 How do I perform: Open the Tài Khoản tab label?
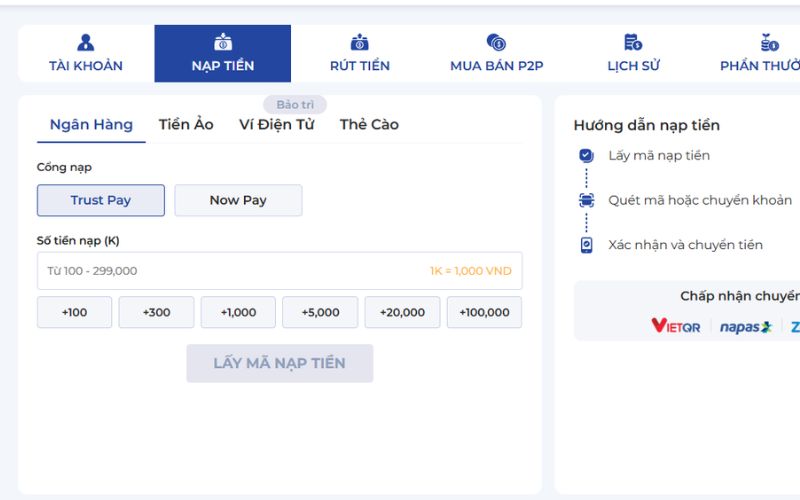pyautogui.click(x=86, y=66)
